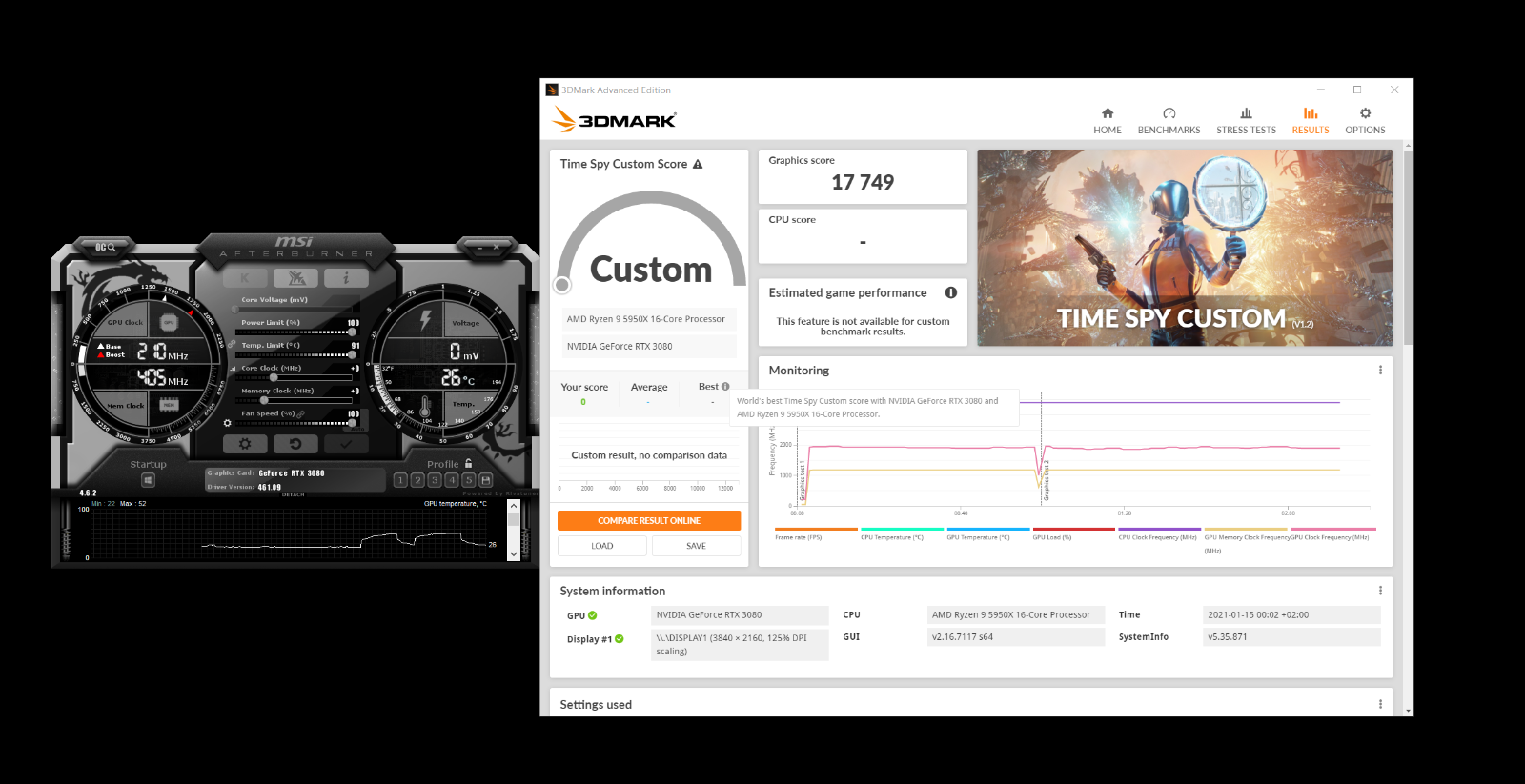Open the Monitoring panel three-dot menu
The width and height of the screenshot is (1525, 784).
point(1380,370)
